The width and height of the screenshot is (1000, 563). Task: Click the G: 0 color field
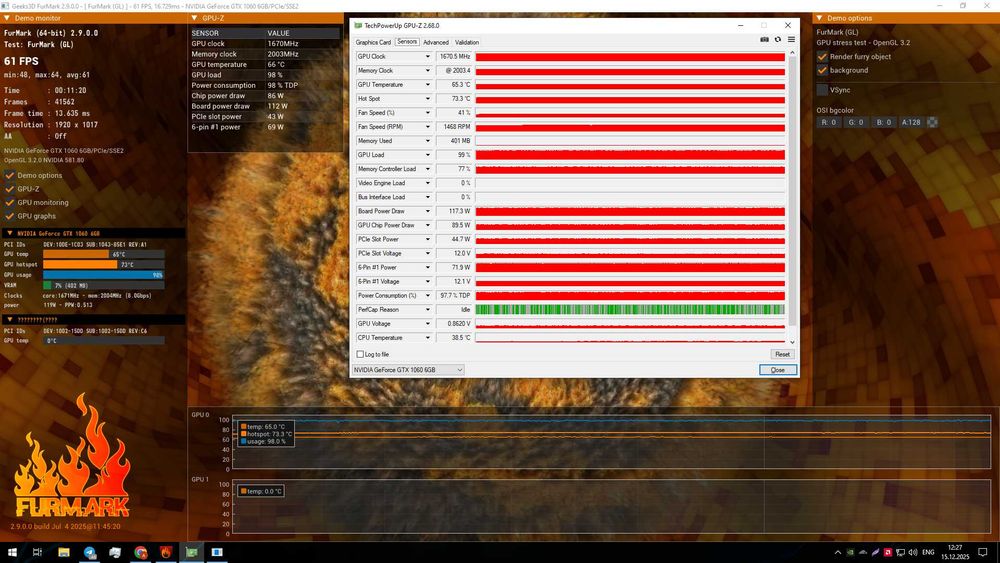856,122
